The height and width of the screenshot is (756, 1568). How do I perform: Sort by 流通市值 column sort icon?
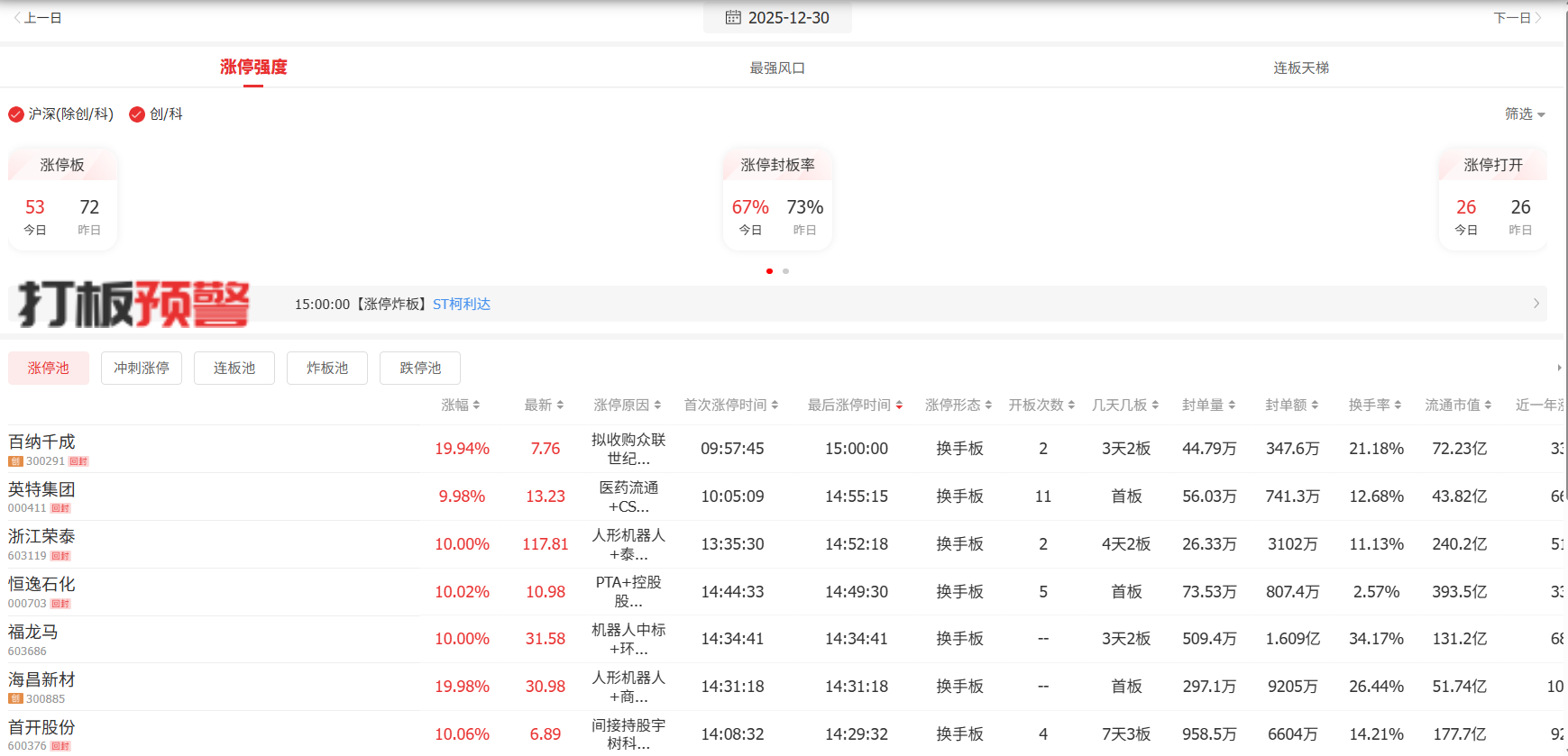pyautogui.click(x=1488, y=405)
